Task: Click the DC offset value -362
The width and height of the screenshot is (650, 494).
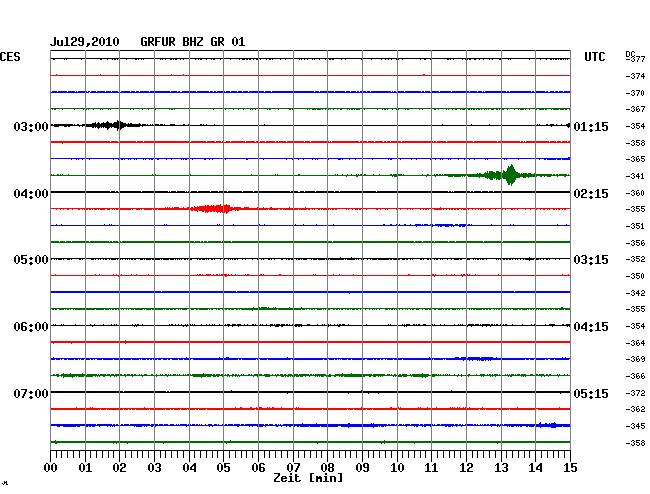Action: (635, 409)
